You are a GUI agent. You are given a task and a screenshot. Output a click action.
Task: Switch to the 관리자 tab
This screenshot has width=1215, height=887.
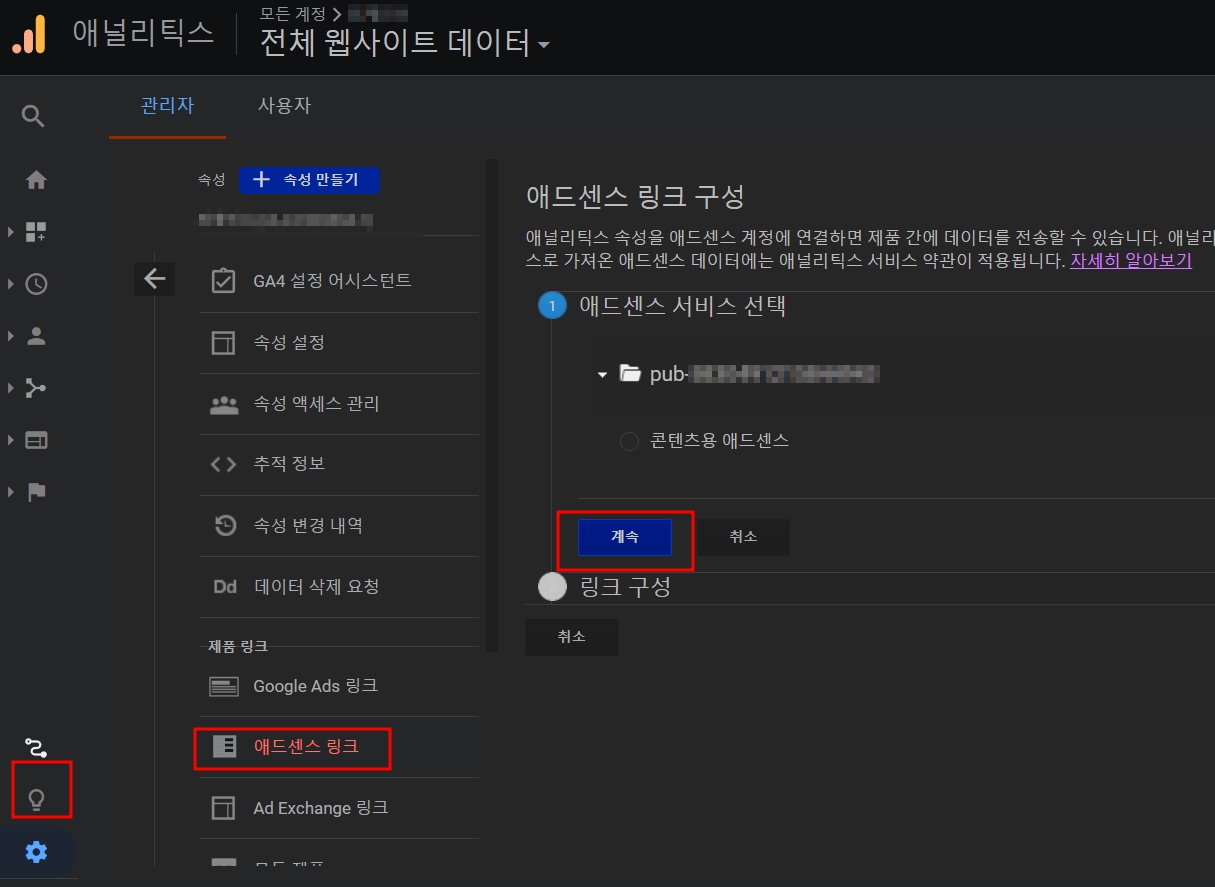click(x=167, y=106)
